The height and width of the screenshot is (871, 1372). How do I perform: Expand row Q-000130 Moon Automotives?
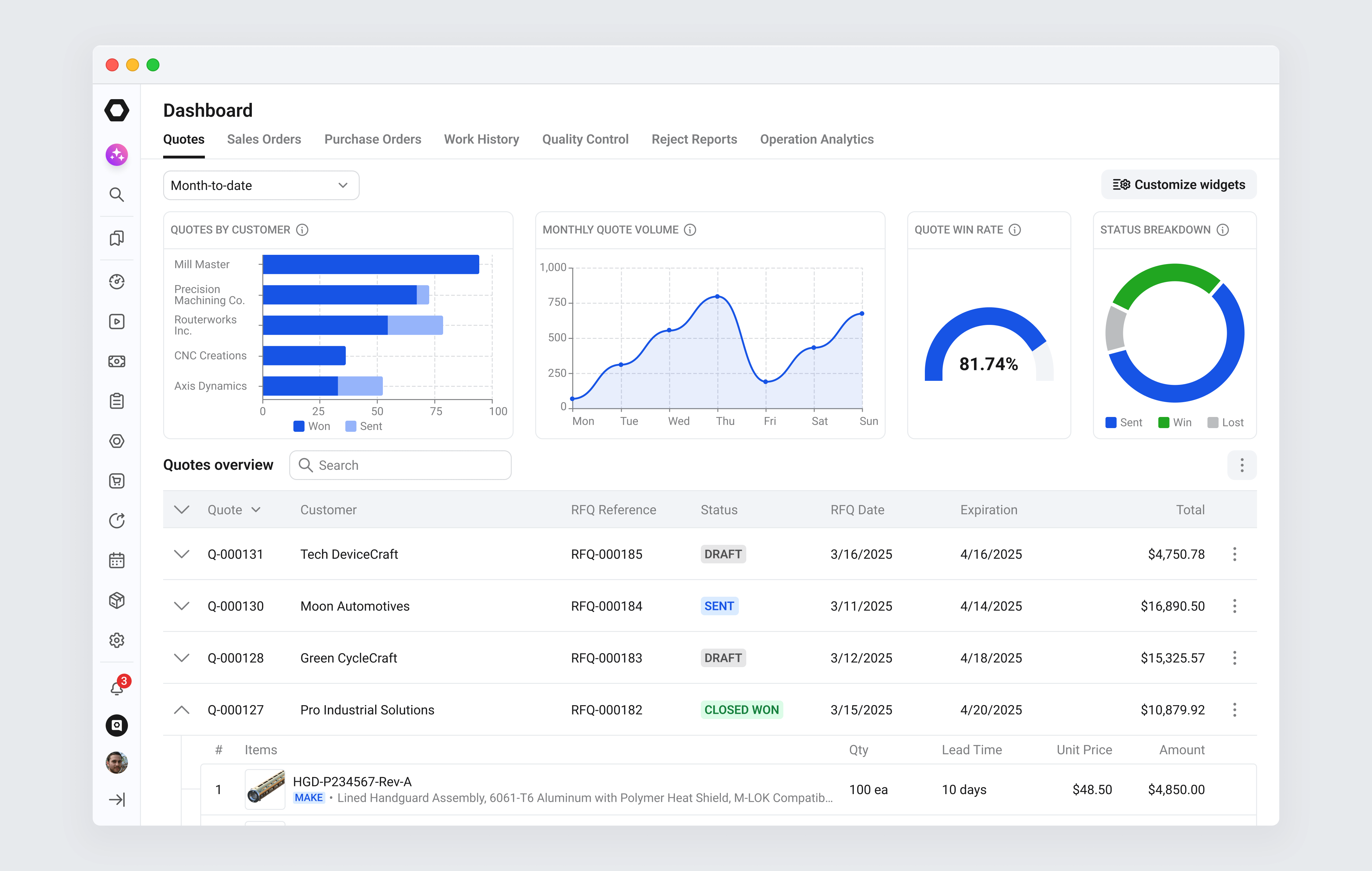pyautogui.click(x=181, y=606)
